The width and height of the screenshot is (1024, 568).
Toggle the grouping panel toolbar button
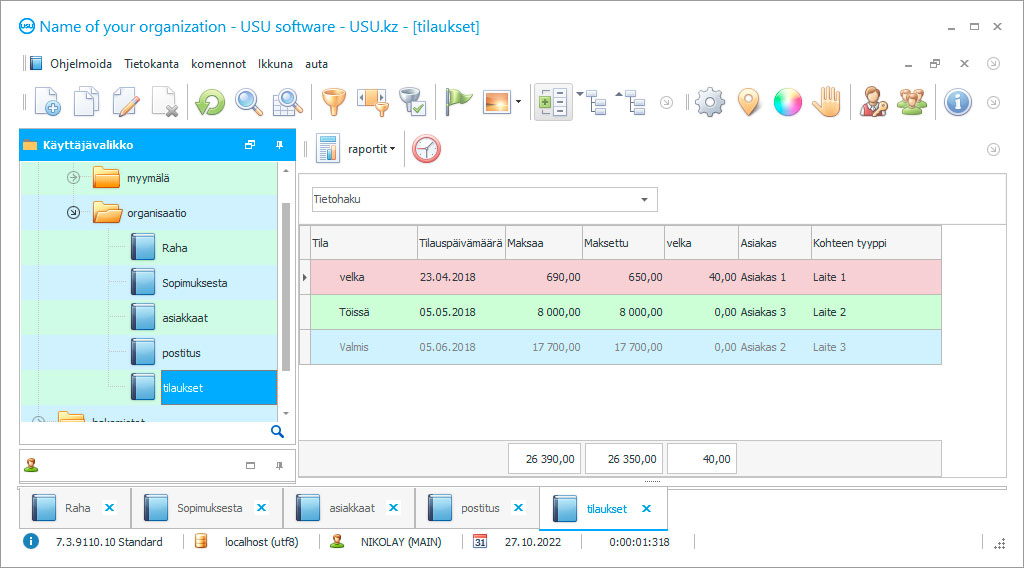[553, 102]
